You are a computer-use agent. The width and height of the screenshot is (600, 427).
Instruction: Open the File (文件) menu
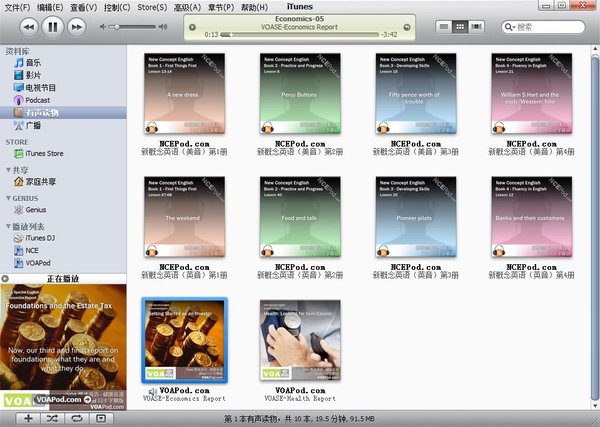(x=17, y=7)
